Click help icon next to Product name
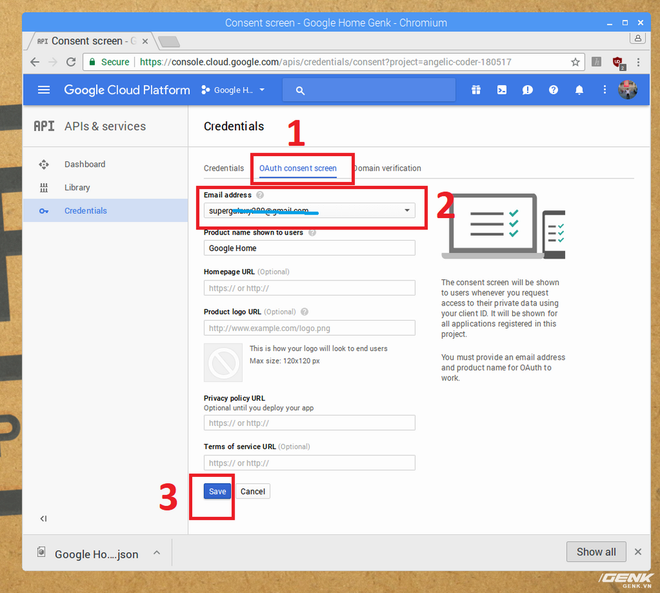Viewport: 660px width, 593px height. 312,233
